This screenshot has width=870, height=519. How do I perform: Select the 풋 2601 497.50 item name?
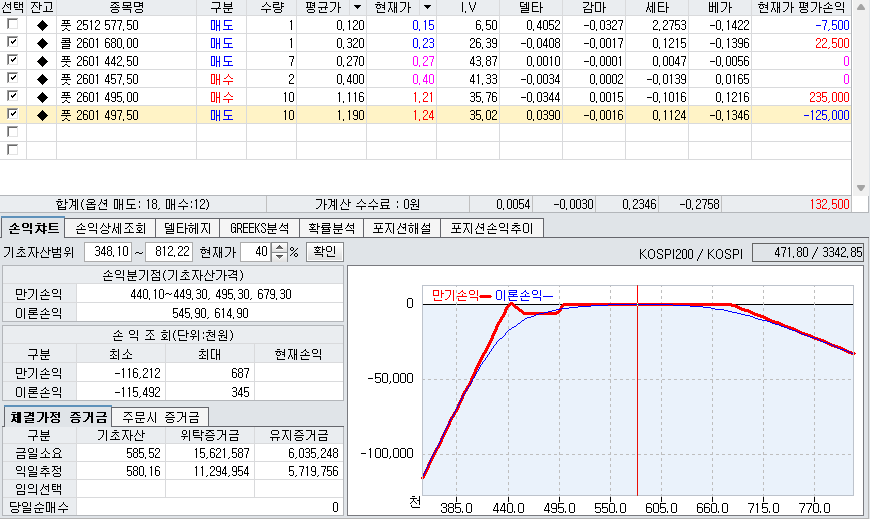point(99,115)
